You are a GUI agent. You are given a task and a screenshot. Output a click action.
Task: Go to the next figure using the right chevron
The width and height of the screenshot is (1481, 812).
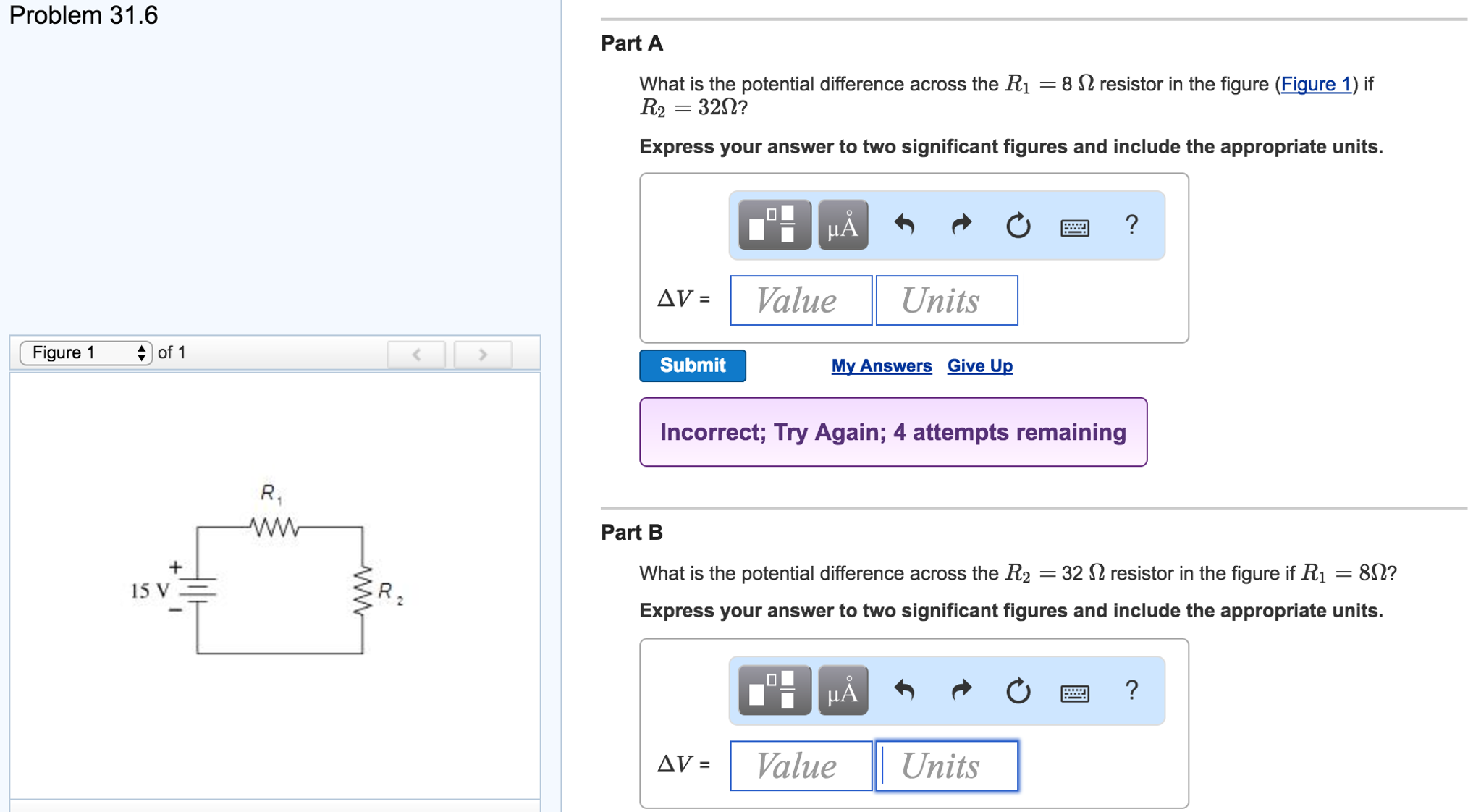click(484, 354)
